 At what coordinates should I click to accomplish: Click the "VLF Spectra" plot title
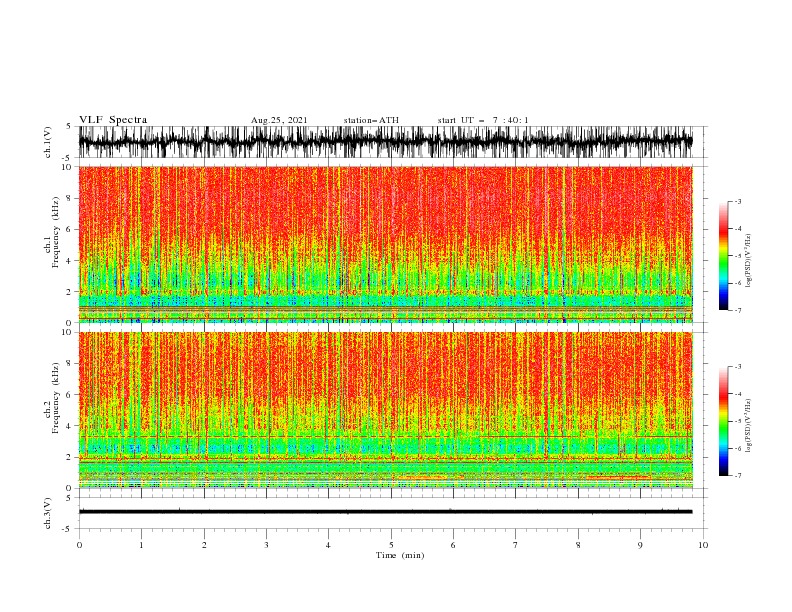click(x=113, y=120)
